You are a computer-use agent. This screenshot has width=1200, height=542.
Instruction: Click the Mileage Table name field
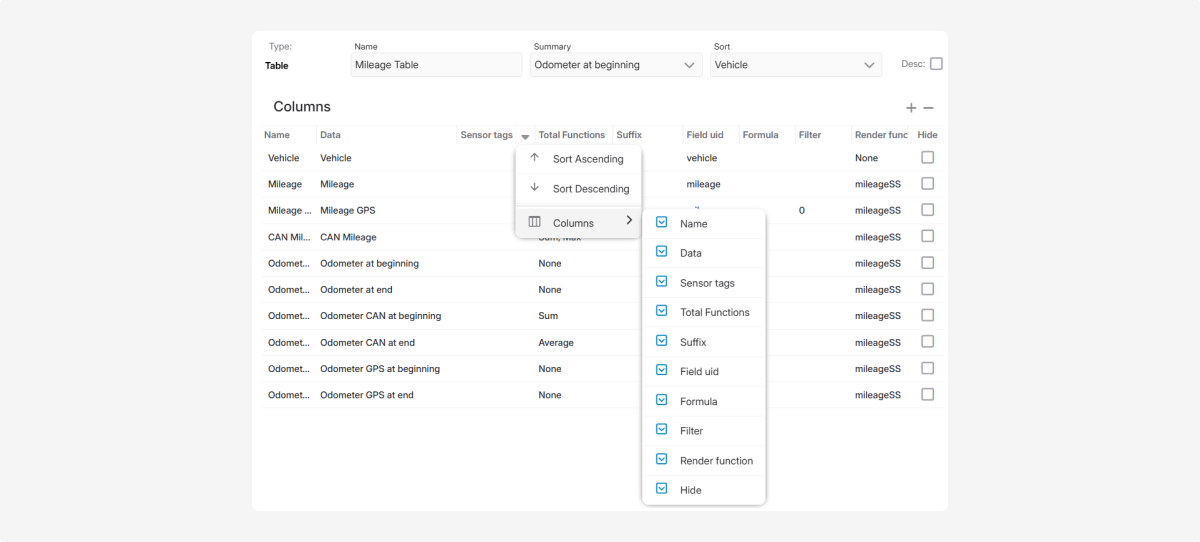pyautogui.click(x=437, y=65)
